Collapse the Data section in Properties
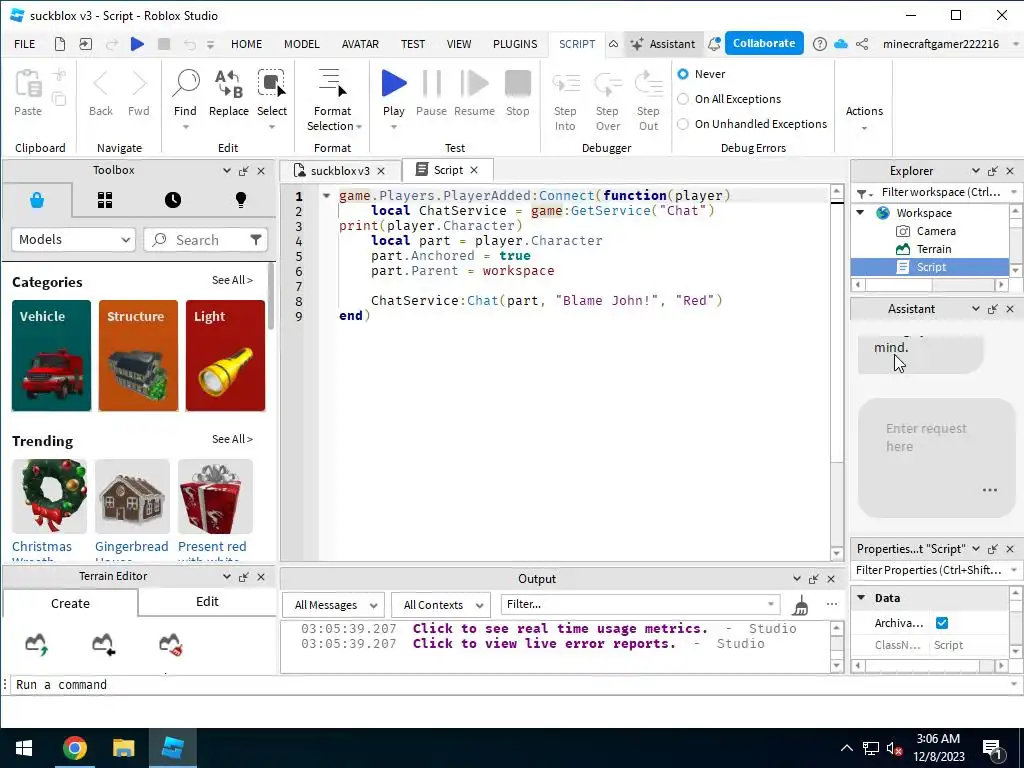Image resolution: width=1024 pixels, height=768 pixels. click(861, 598)
